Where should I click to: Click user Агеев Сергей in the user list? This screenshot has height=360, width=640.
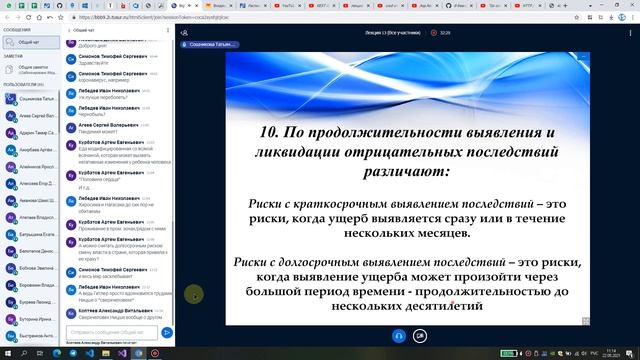31,116
